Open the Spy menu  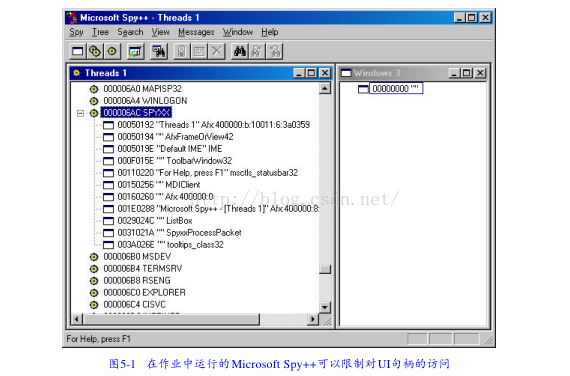pyautogui.click(x=76, y=32)
